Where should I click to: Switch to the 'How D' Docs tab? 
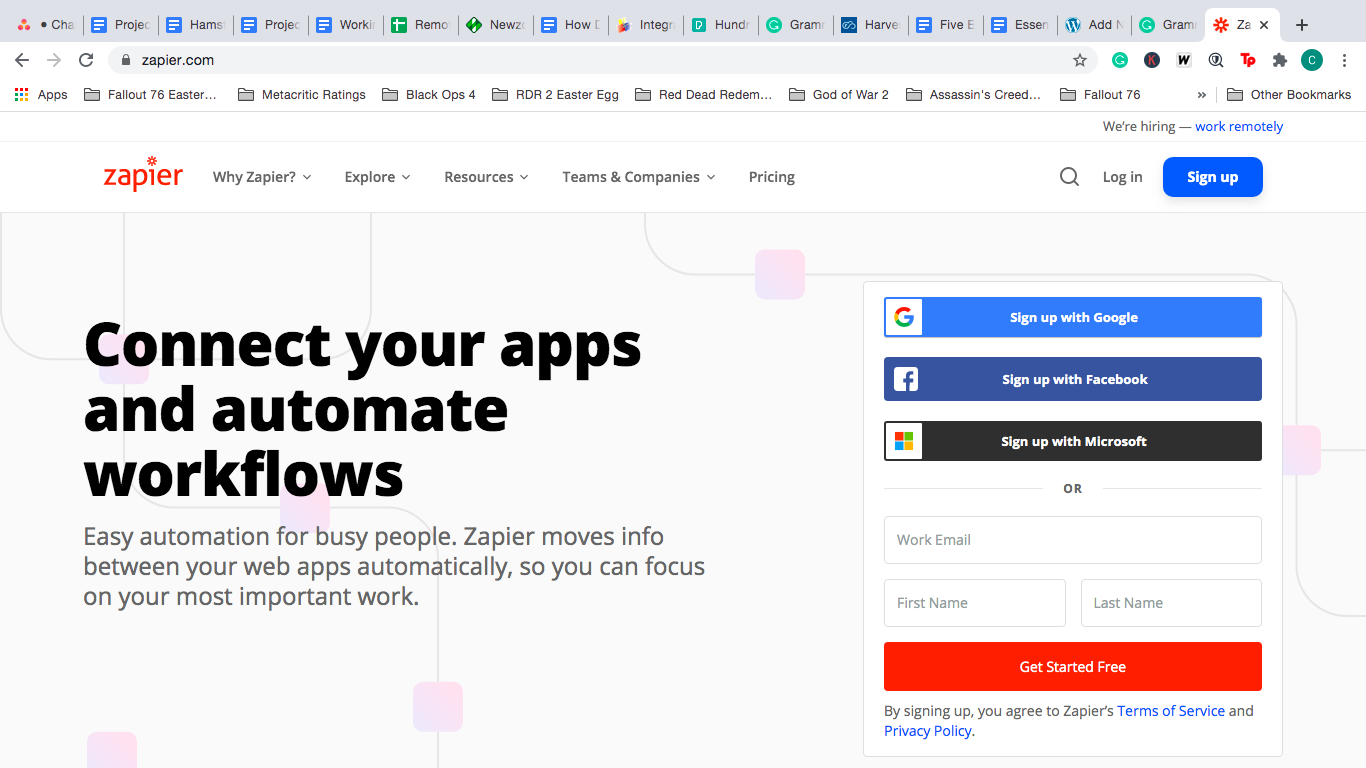click(x=571, y=25)
